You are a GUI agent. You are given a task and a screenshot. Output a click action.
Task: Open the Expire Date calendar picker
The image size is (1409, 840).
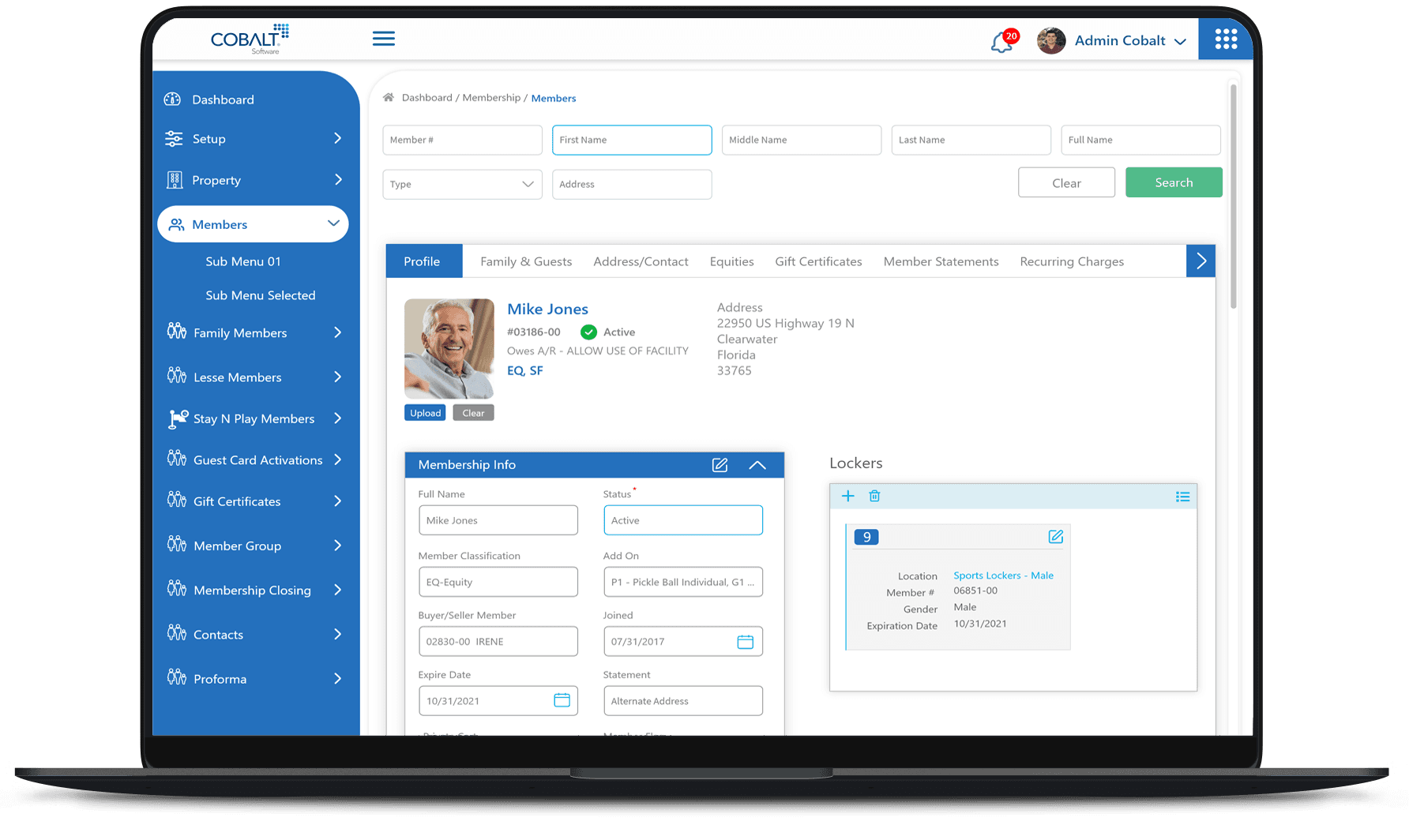pyautogui.click(x=562, y=700)
